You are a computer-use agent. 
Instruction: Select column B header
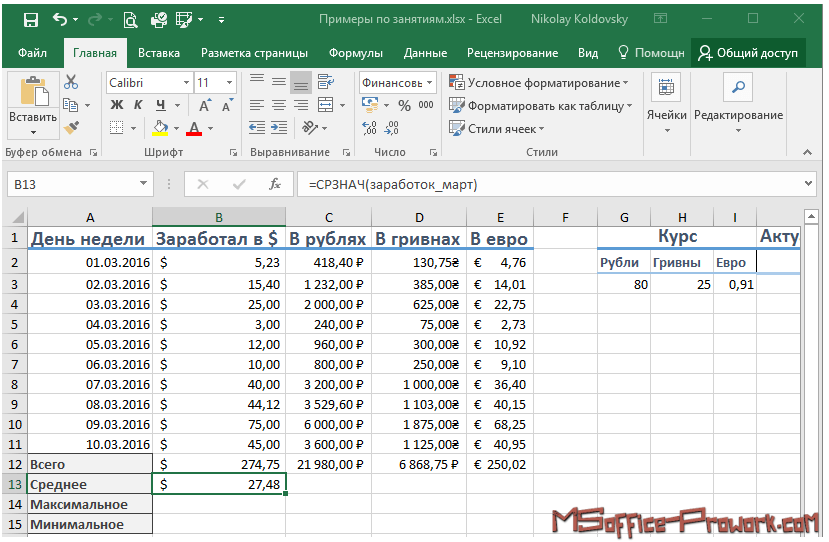(219, 217)
